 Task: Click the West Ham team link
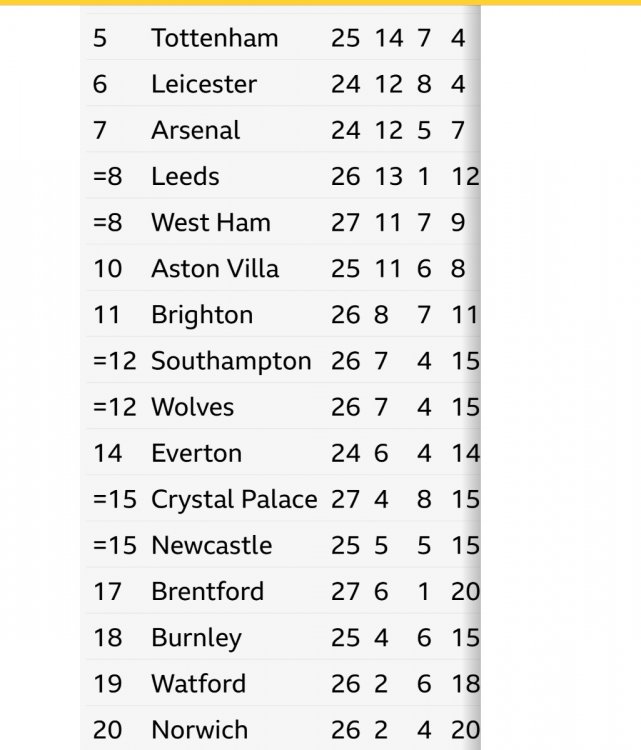coord(210,222)
